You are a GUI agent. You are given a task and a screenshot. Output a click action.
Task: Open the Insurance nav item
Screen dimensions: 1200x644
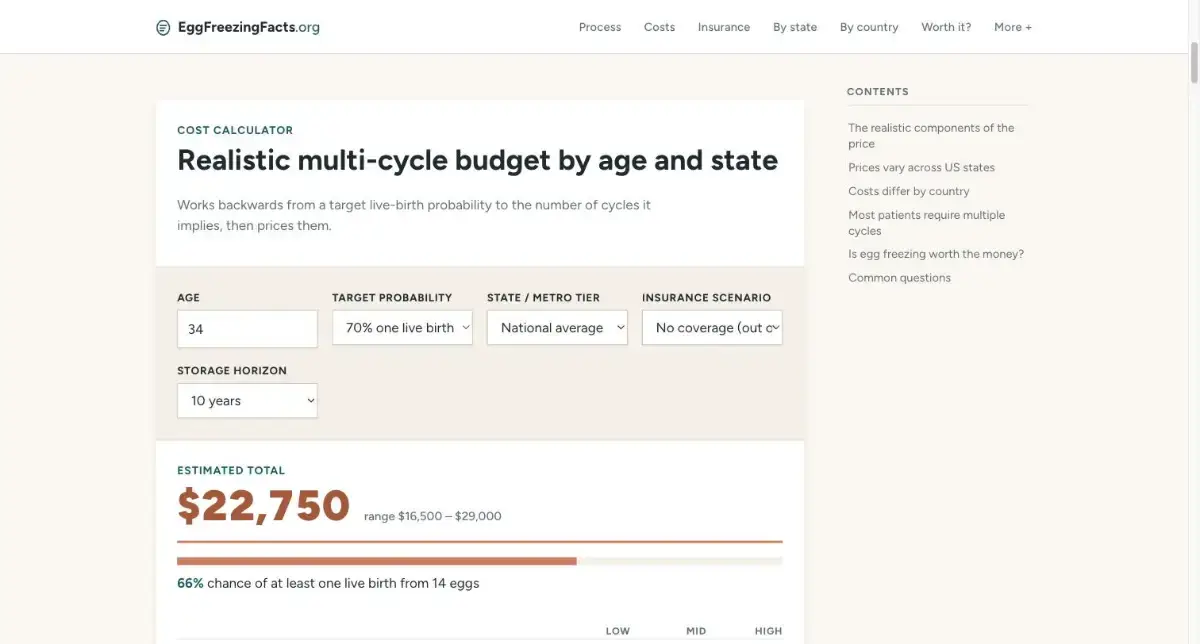pos(724,27)
